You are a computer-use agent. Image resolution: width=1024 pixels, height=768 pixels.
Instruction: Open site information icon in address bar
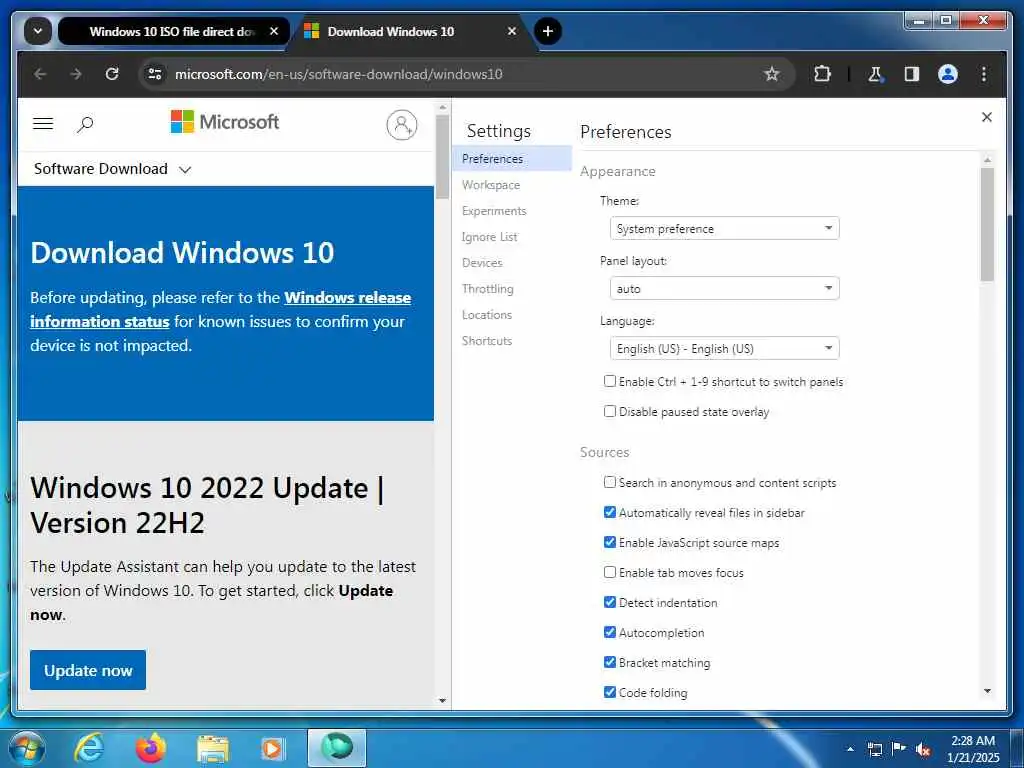[155, 74]
